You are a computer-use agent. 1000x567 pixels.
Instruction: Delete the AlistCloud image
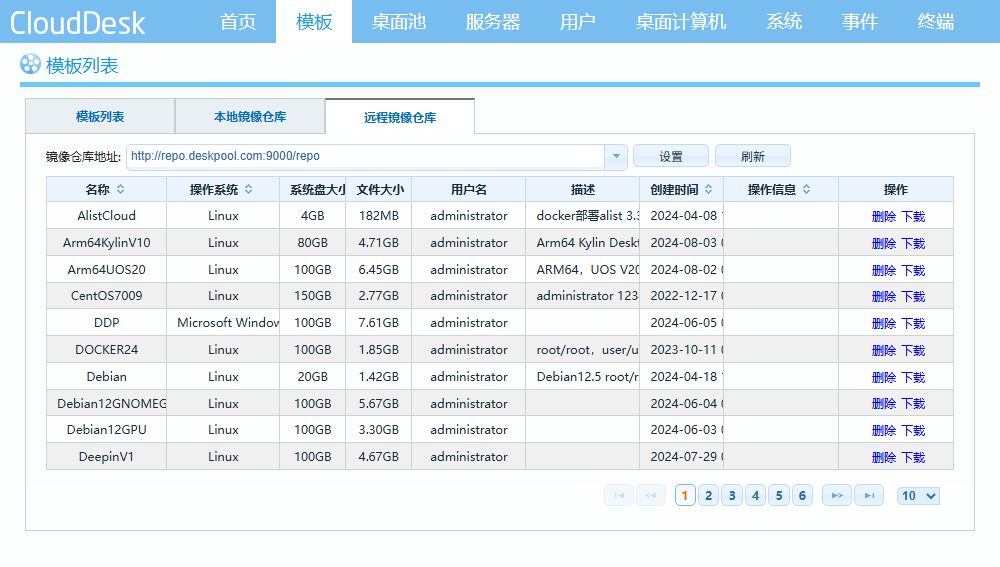pos(884,217)
